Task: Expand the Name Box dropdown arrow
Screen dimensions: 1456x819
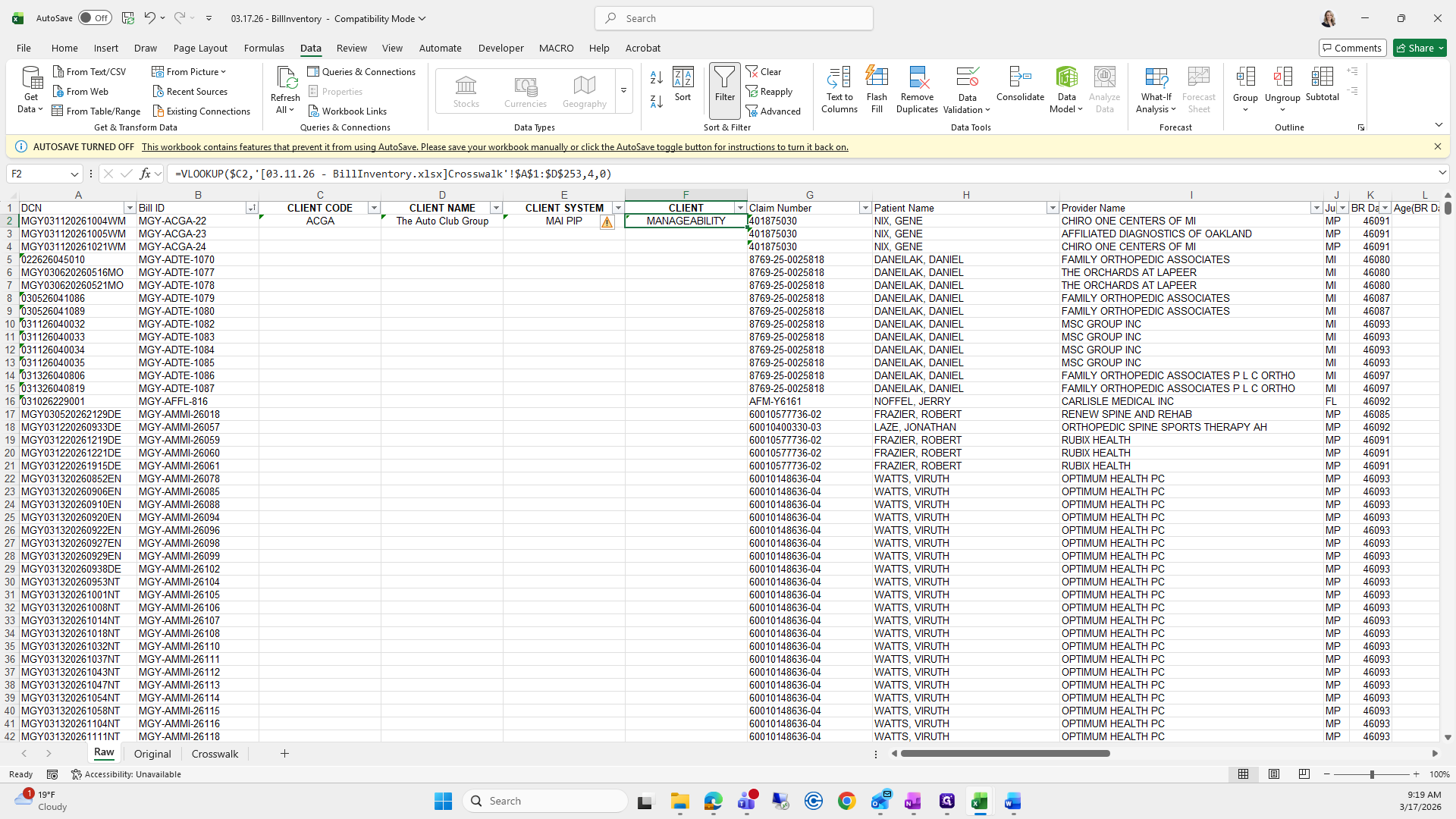Action: pos(74,174)
